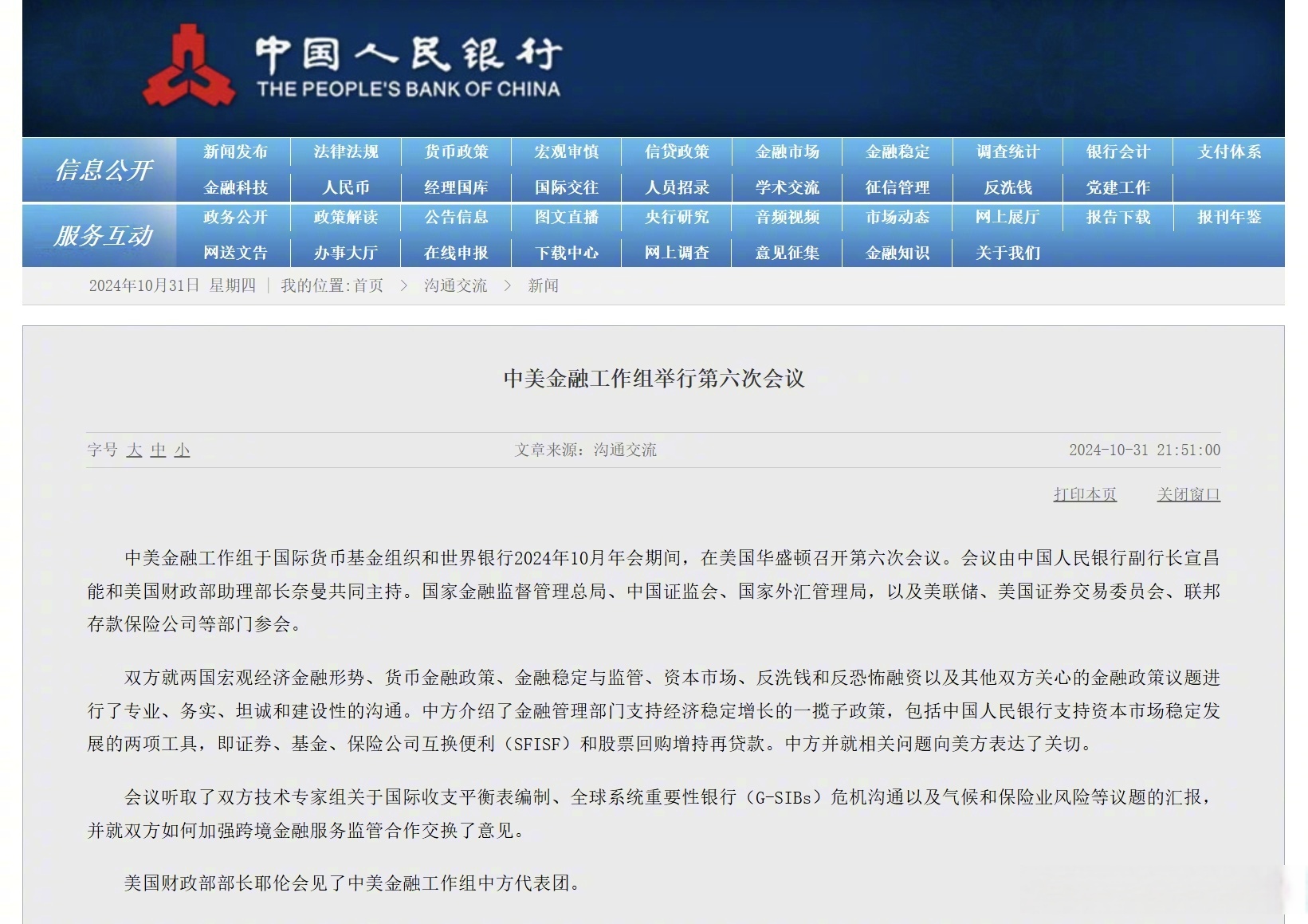Click 打印本页 to print the article
The image size is (1308, 924).
(x=1084, y=493)
